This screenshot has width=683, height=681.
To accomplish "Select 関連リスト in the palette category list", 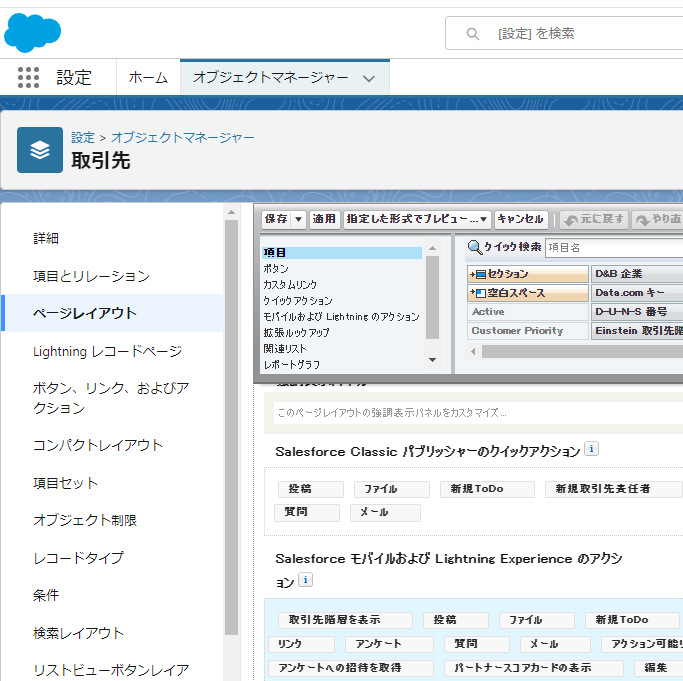I will tap(283, 349).
